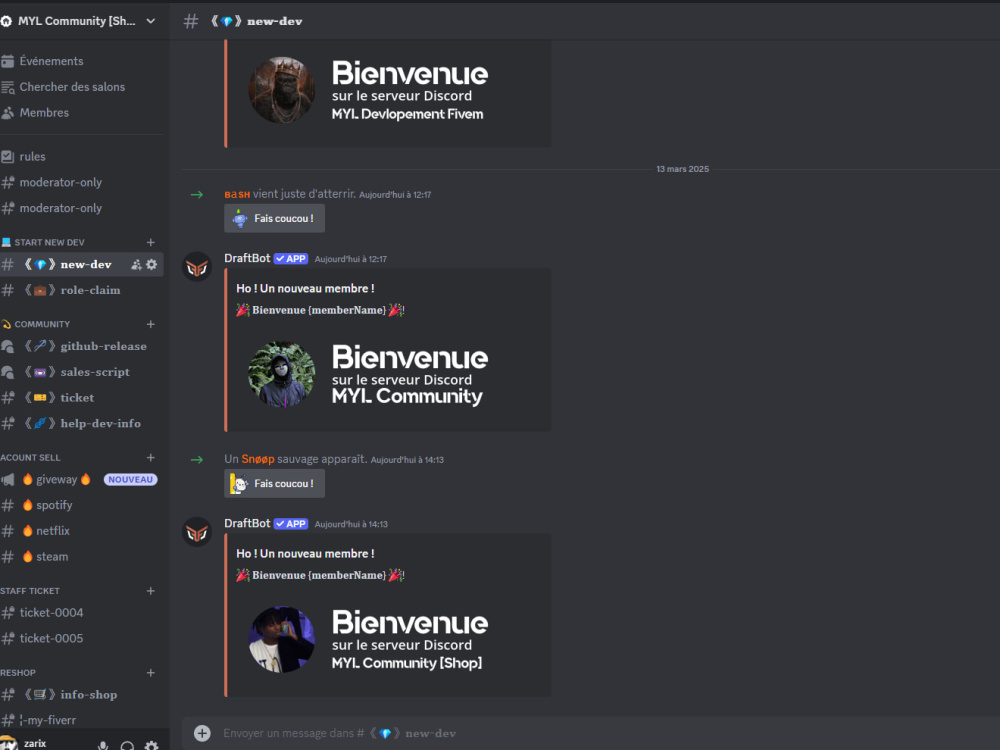Click DraftBot avatar on the 12:17 message
This screenshot has height=750, width=1000.
(x=197, y=267)
